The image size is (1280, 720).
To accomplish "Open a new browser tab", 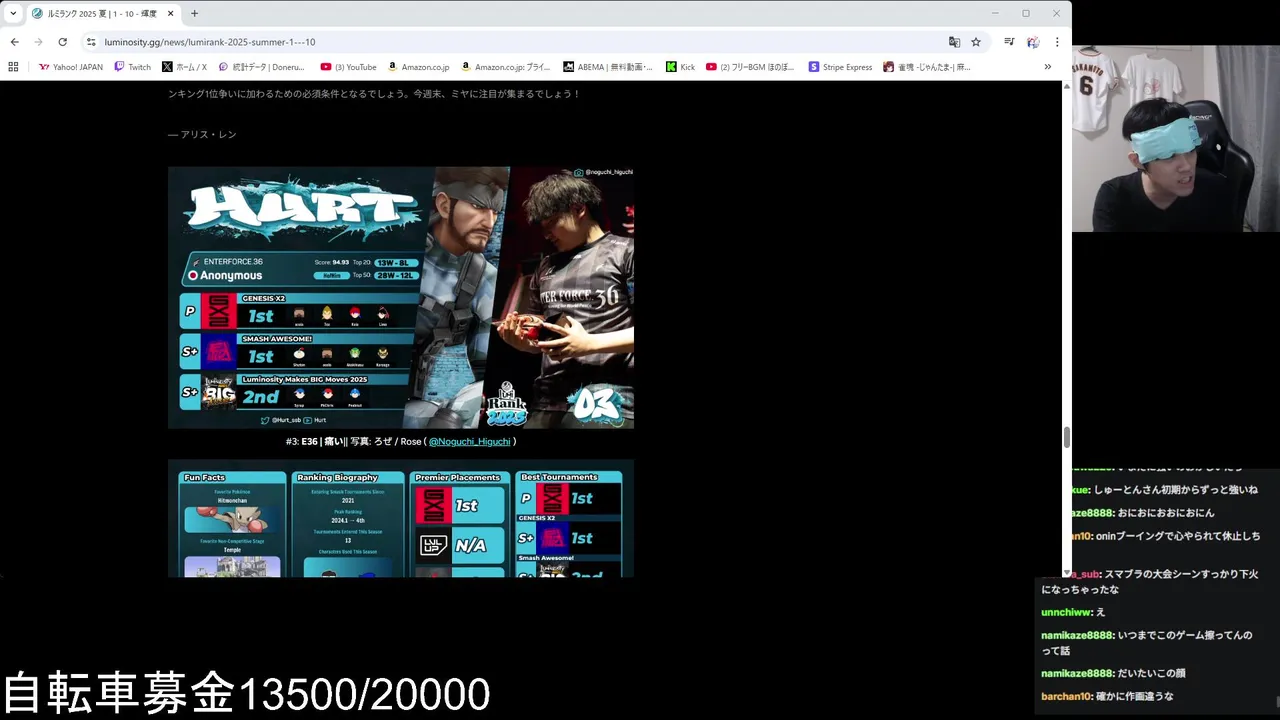I will coord(194,13).
